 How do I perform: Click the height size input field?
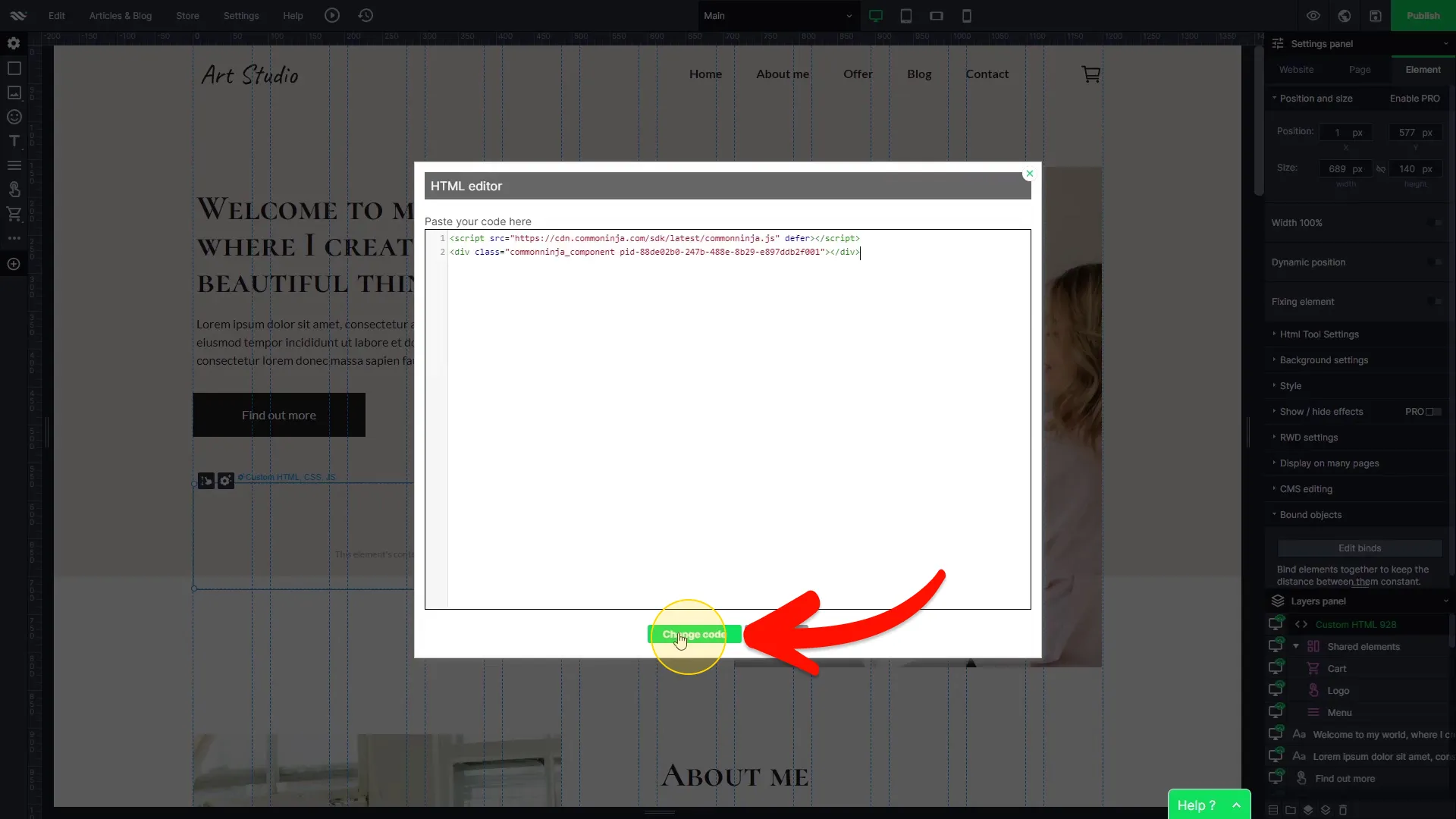[x=1415, y=169]
